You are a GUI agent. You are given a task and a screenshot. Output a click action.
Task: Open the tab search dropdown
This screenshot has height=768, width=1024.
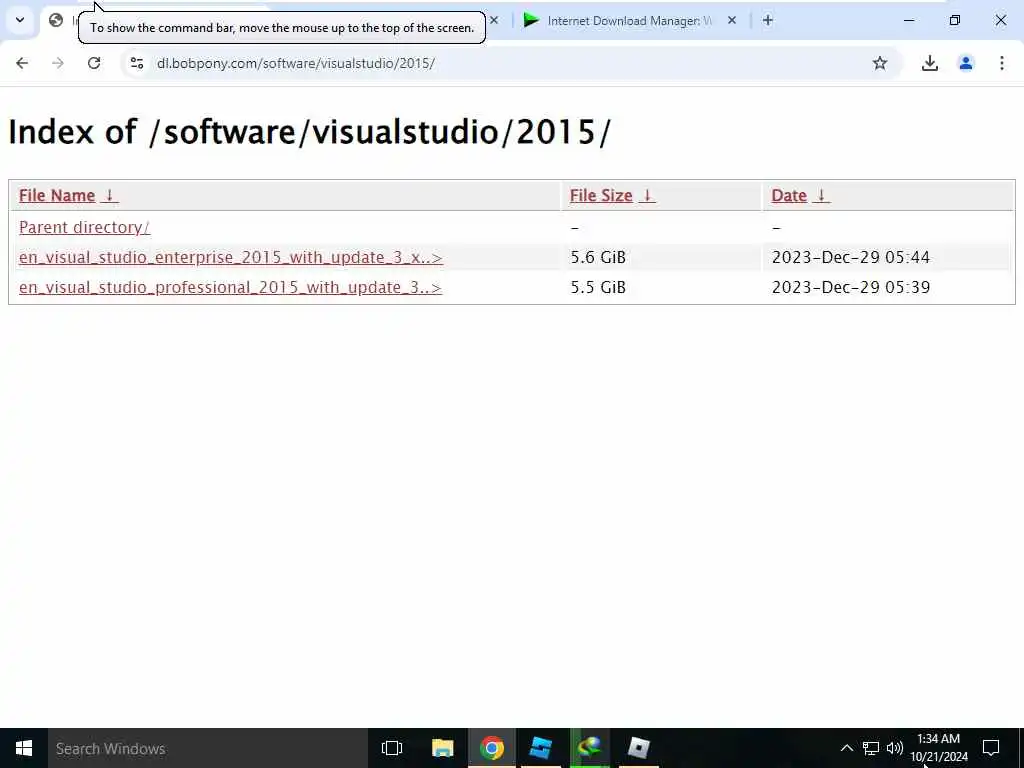(x=20, y=20)
